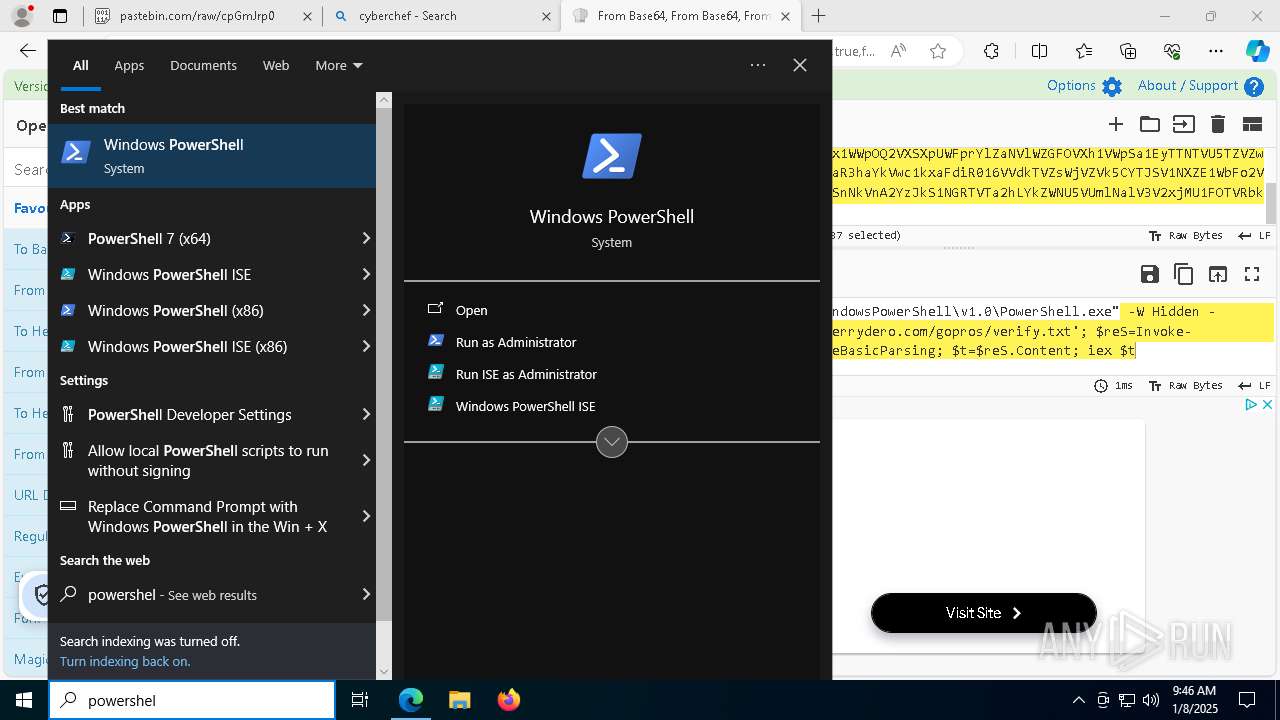Expand Windows PowerShell ISE options arrow
This screenshot has height=720, width=1280.
(x=366, y=274)
